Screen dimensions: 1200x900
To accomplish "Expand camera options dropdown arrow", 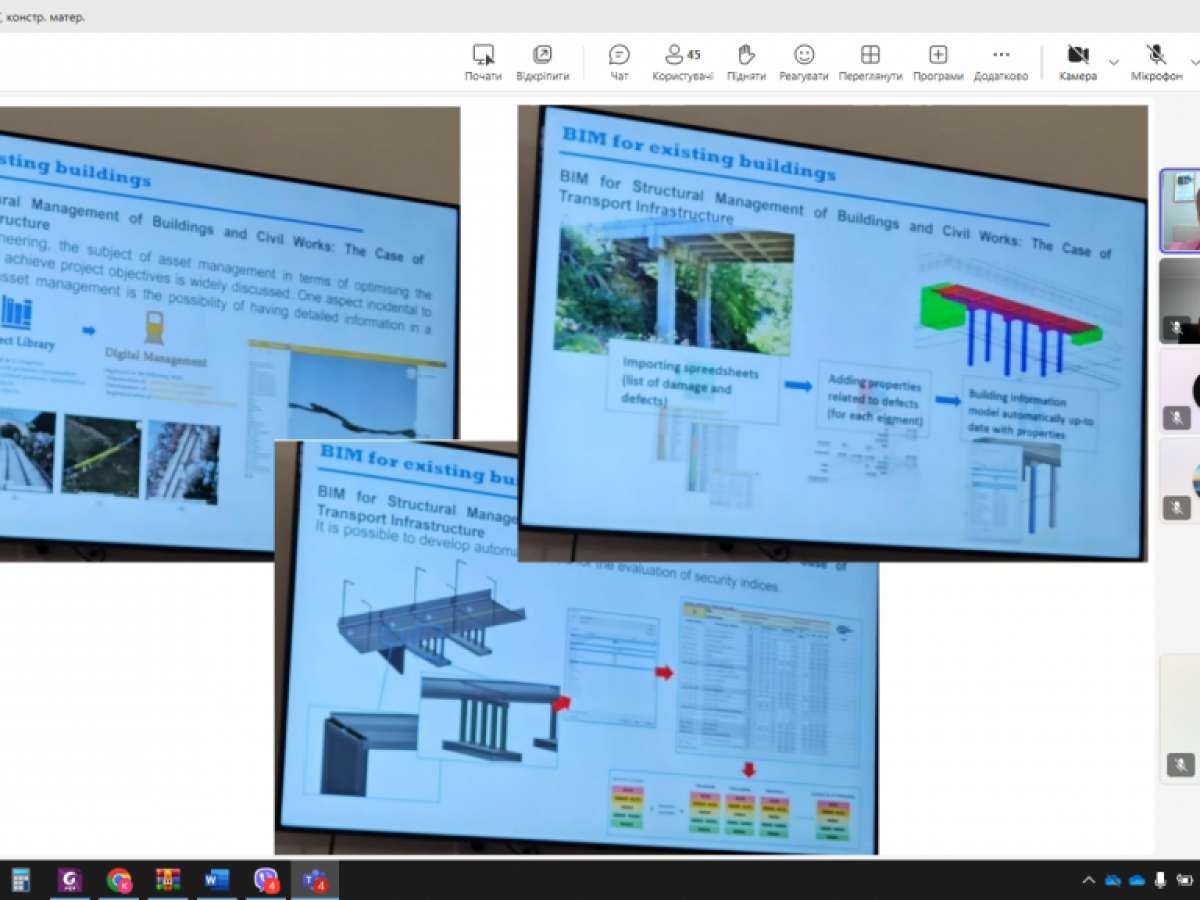I will pyautogui.click(x=1114, y=62).
